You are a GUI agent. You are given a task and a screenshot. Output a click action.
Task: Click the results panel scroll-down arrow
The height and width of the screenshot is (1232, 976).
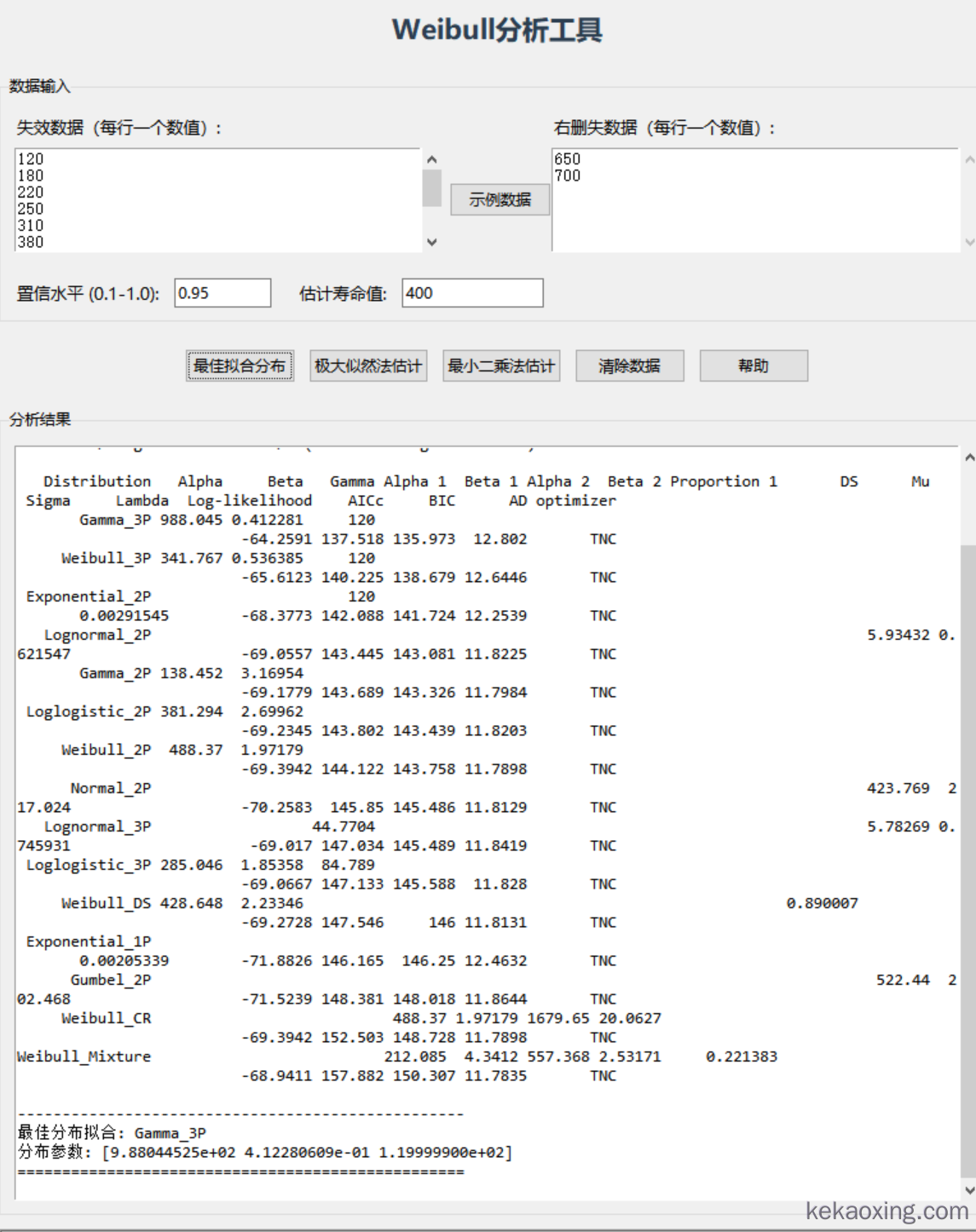coord(968,1190)
